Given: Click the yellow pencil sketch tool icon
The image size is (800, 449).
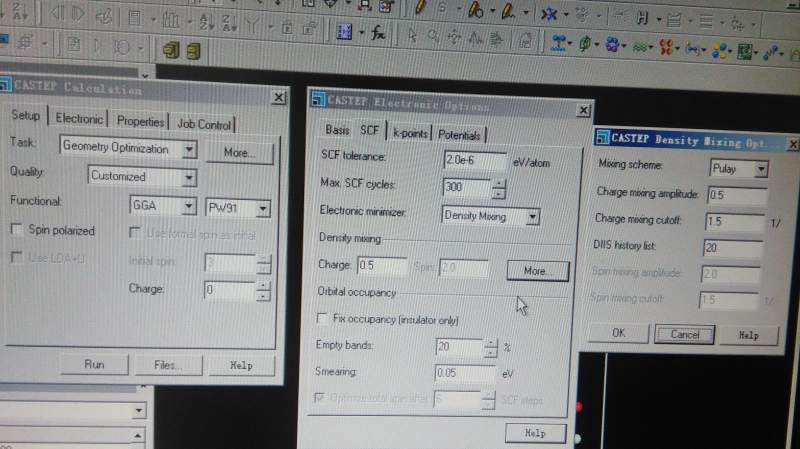Looking at the screenshot, I should tap(420, 7).
